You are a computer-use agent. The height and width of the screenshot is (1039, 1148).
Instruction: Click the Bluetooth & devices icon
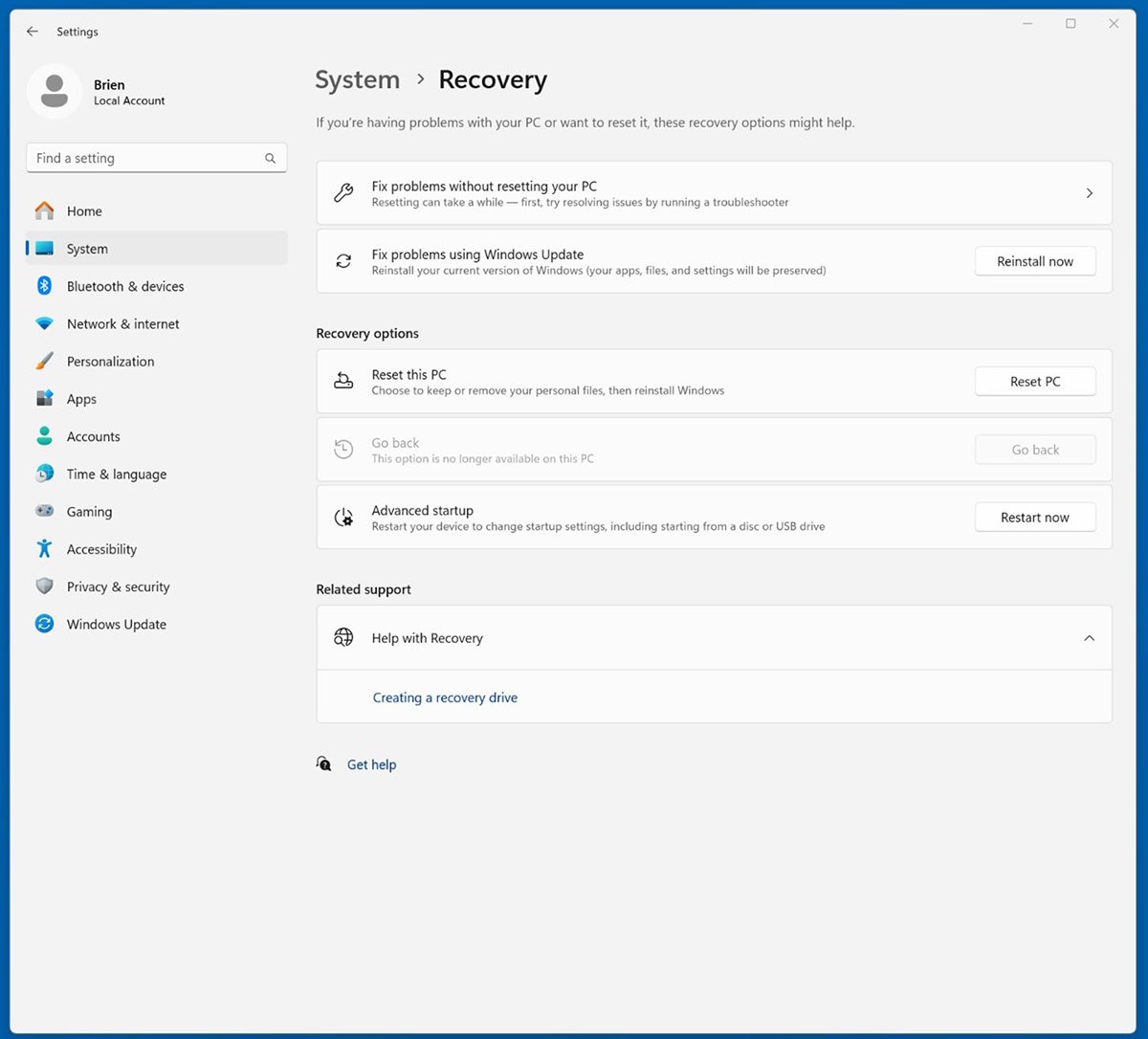(44, 286)
